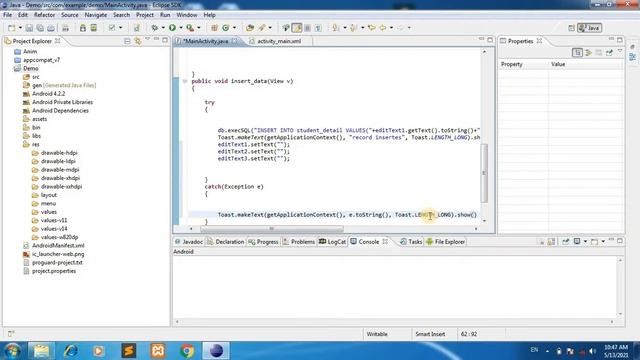This screenshot has width=640, height=360.
Task: Select AndroidManifest.xml in Project Explorer
Action: tap(58, 245)
